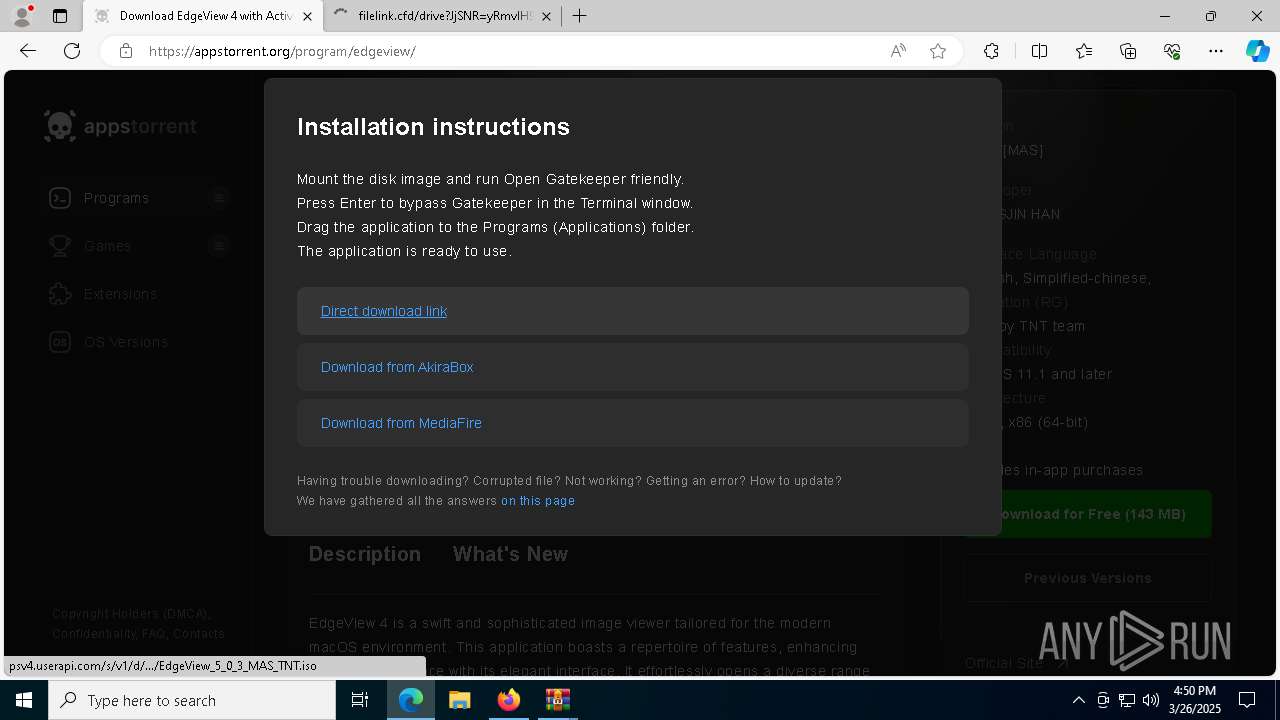This screenshot has width=1280, height=720.
Task: Click Download for Free (143 MB) button
Action: 1088,514
